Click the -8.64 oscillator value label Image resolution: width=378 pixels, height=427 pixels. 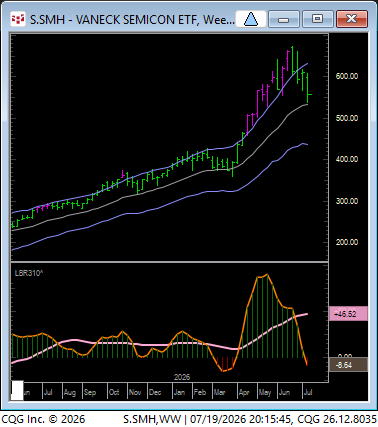pos(348,365)
